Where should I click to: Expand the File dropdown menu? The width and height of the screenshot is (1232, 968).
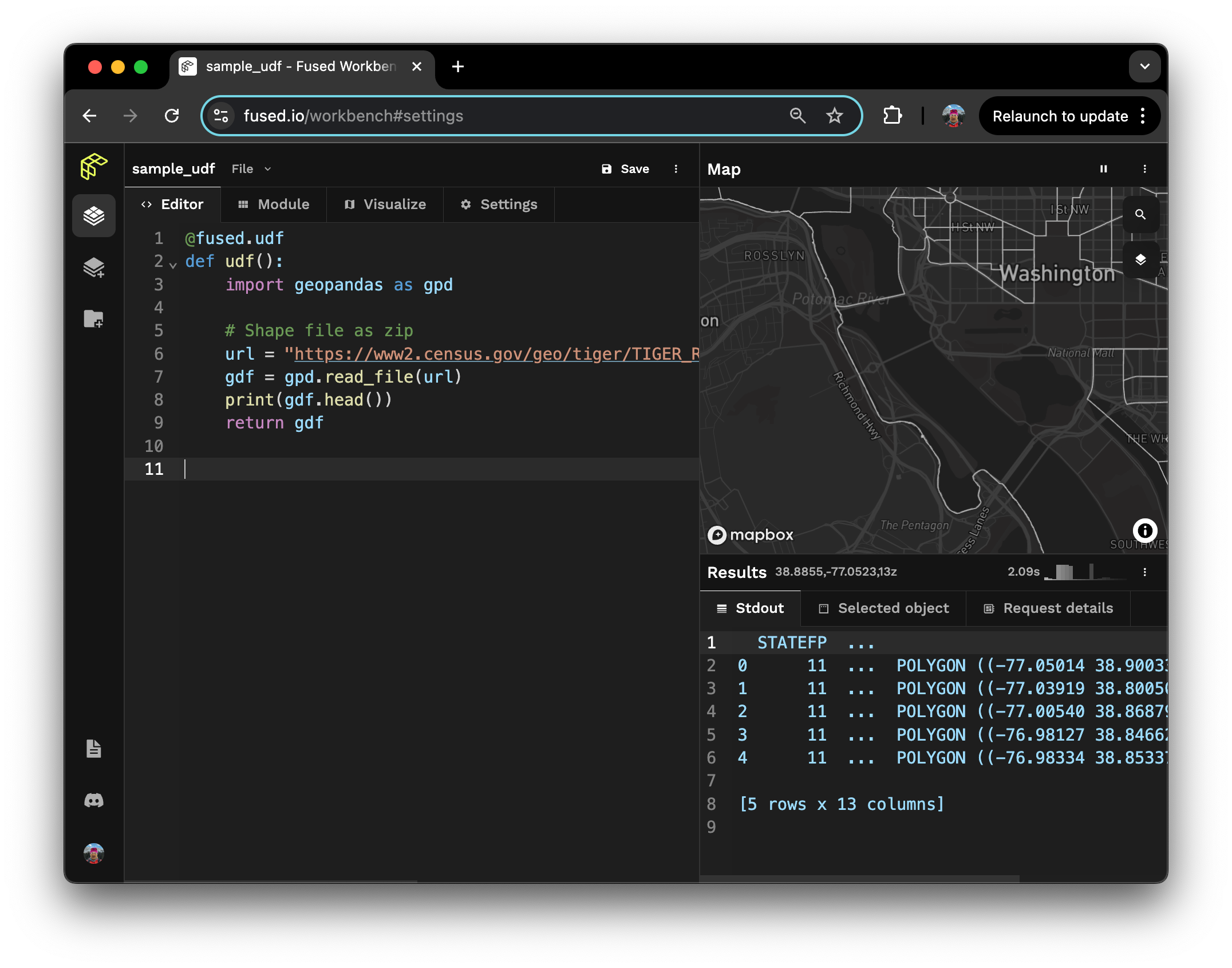(x=251, y=169)
